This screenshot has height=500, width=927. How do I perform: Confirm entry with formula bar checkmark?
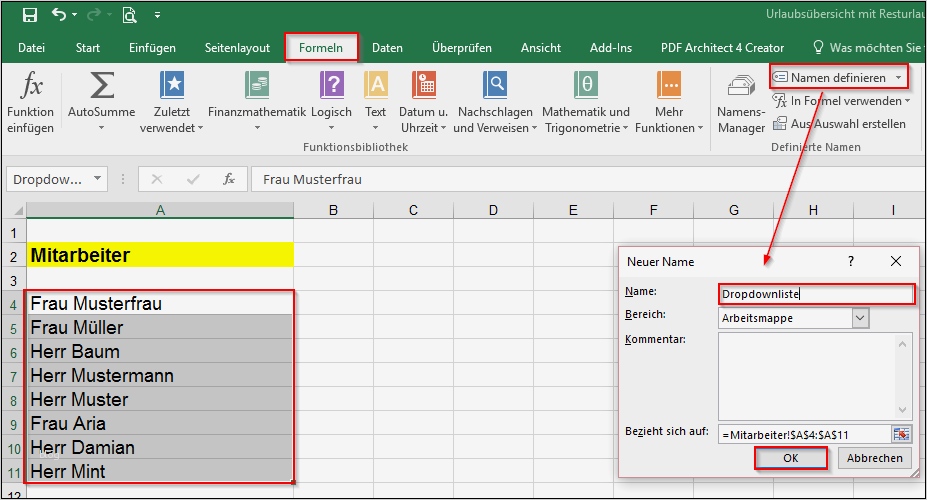pos(193,179)
